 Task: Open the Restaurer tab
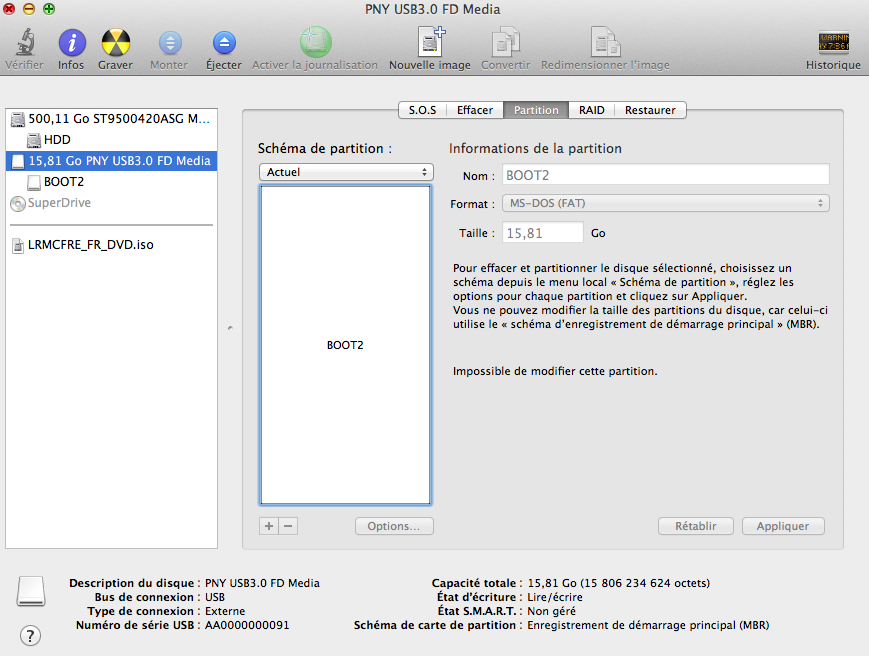(650, 110)
